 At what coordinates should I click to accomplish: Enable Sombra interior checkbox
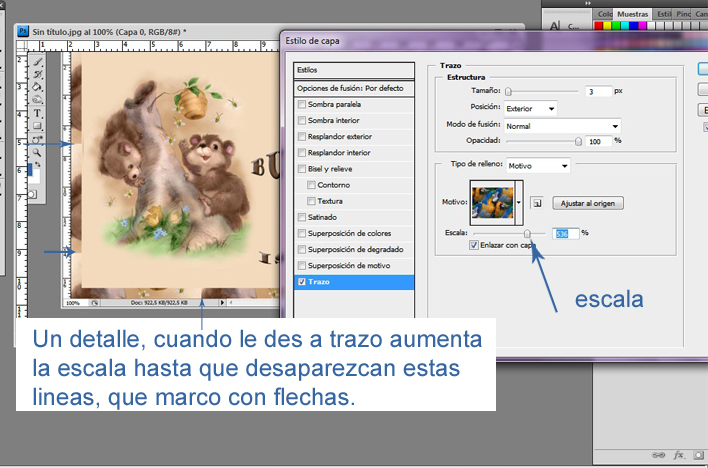(302, 121)
